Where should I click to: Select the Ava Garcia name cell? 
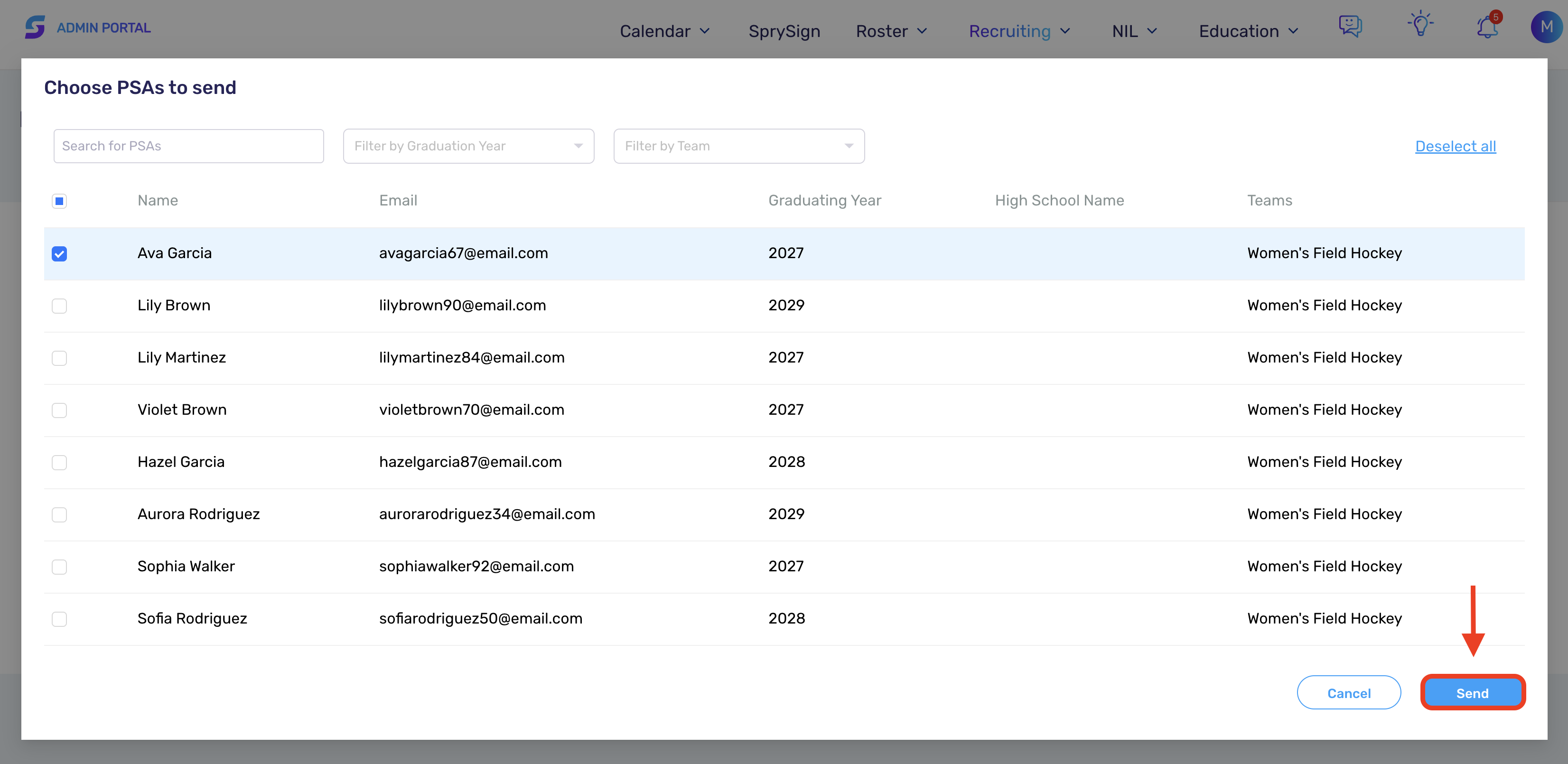point(175,253)
